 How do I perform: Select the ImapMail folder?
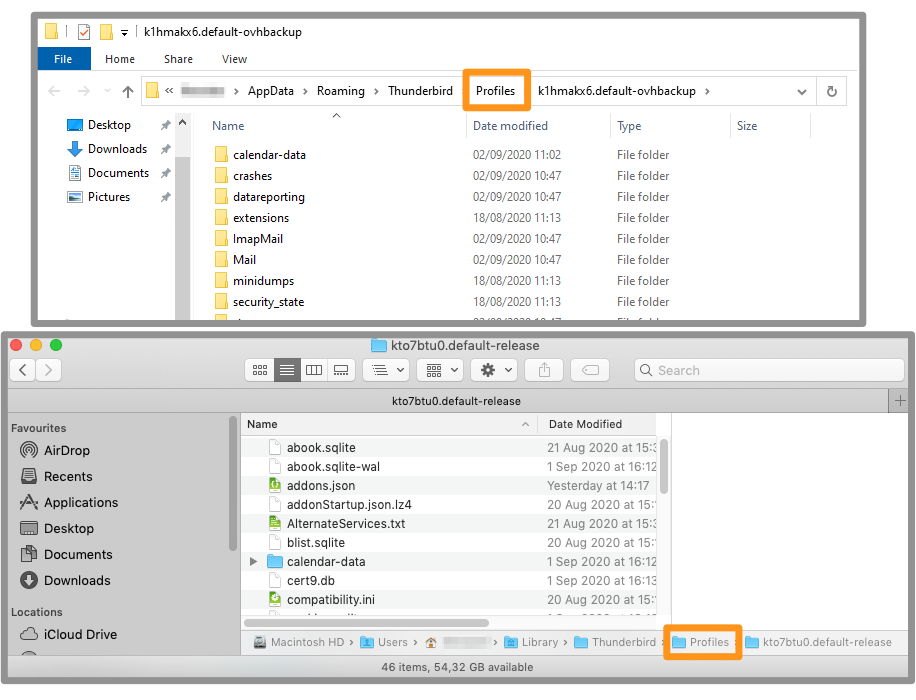[257, 239]
